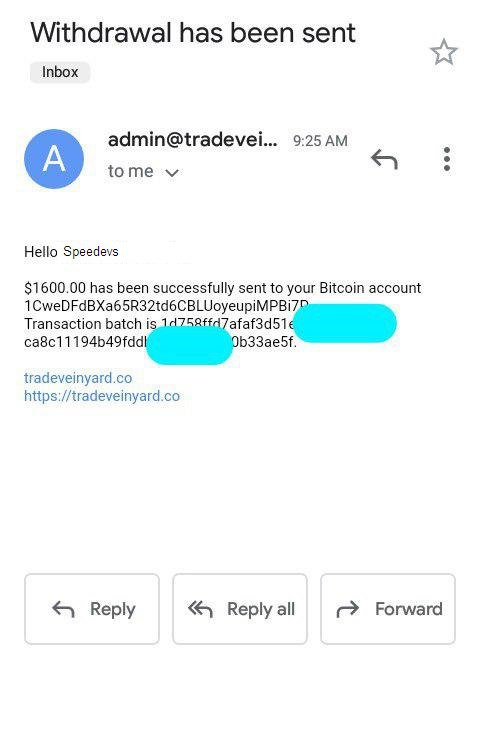
Task: Click the Reply button at the bottom
Action: [92, 609]
